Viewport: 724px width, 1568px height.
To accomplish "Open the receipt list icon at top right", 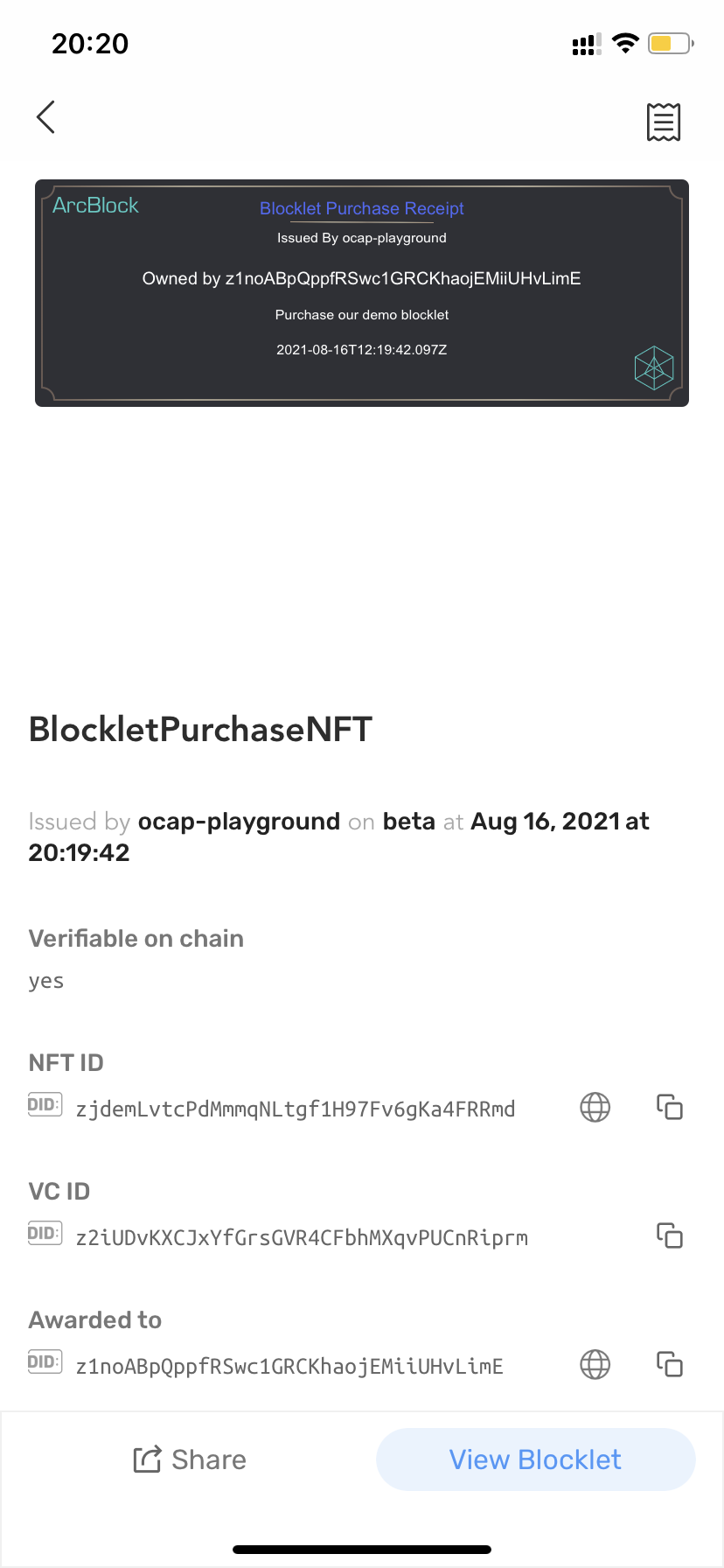I will pyautogui.click(x=664, y=122).
